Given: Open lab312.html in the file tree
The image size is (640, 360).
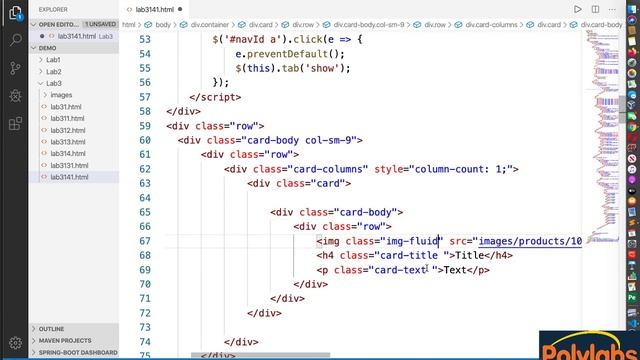Looking at the screenshot, I should [x=68, y=130].
